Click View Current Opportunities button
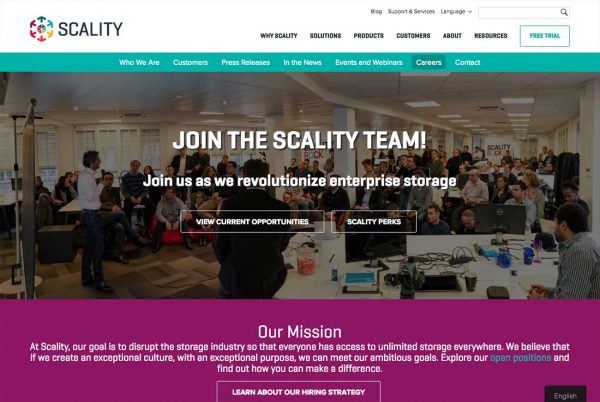 pos(252,221)
